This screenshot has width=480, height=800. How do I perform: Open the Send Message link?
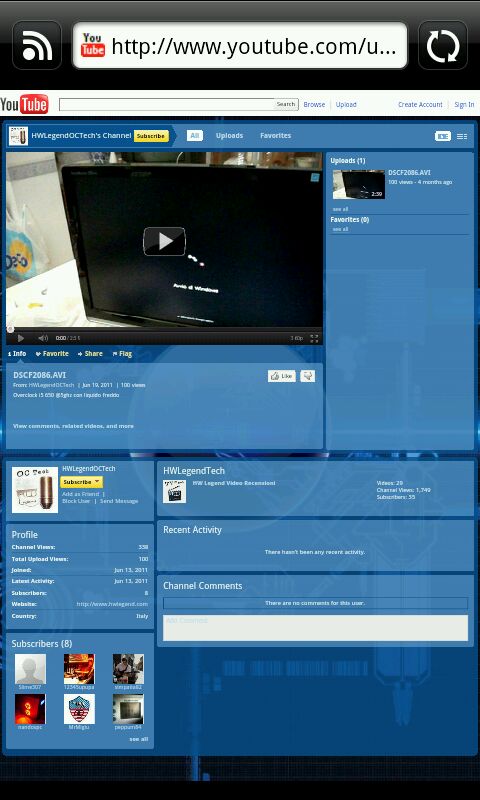119,501
